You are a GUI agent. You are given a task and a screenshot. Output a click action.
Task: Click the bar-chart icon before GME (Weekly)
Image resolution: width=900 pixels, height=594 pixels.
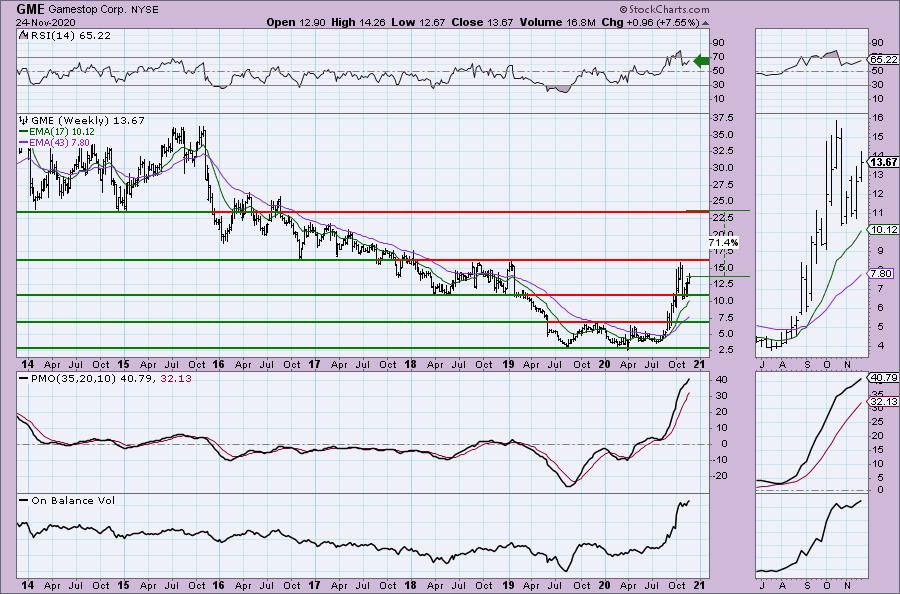pos(23,121)
